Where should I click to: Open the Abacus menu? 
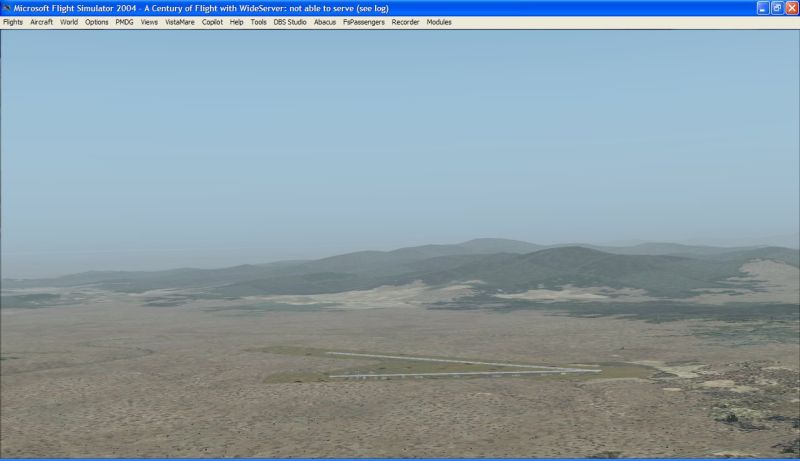click(x=325, y=22)
